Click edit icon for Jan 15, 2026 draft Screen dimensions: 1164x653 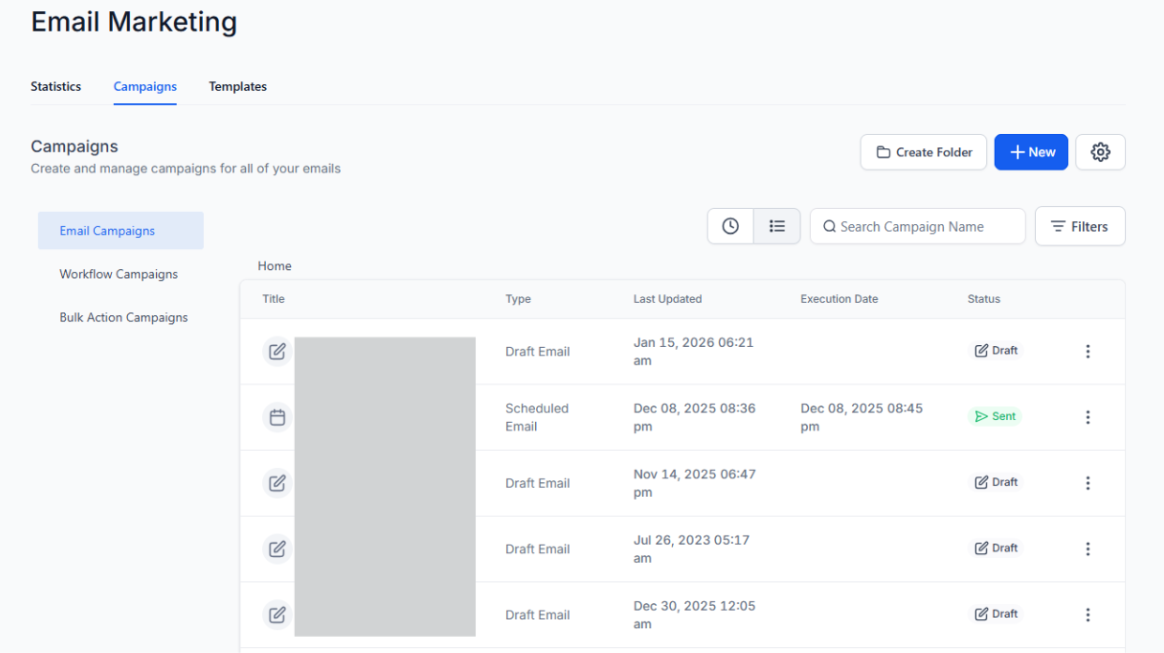[x=277, y=351]
